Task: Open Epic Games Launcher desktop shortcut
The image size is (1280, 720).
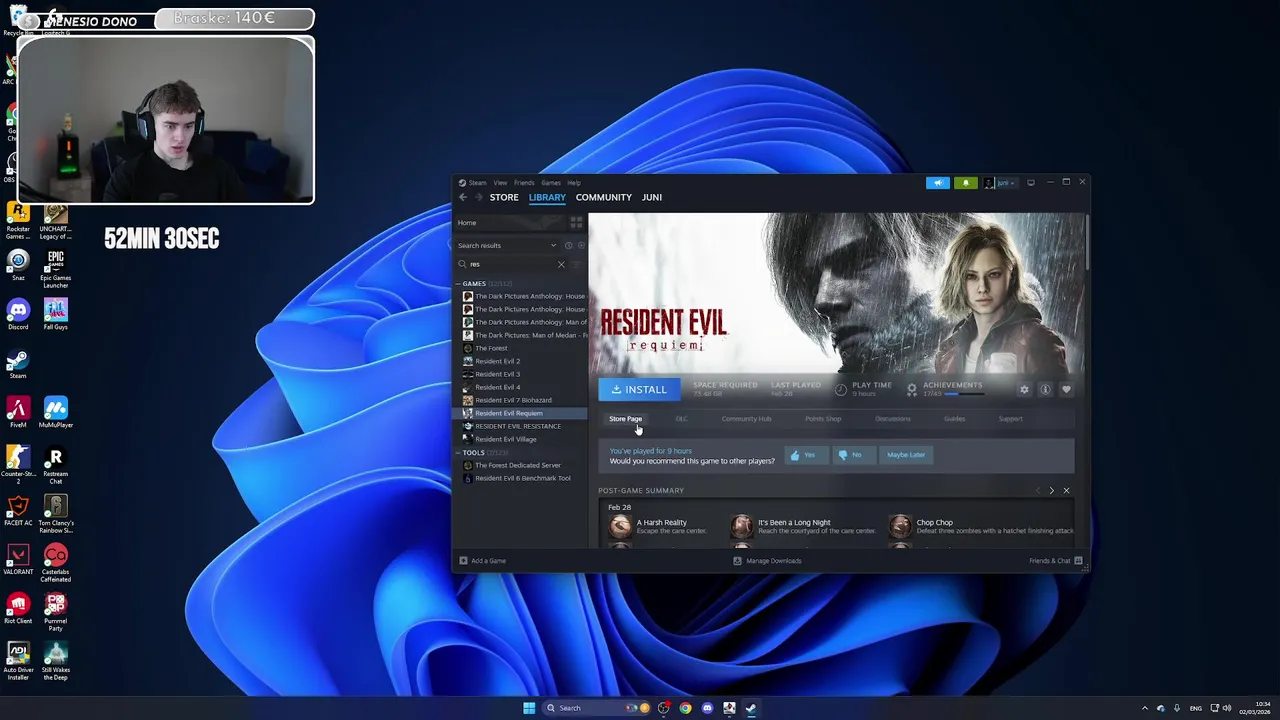Action: (x=55, y=267)
